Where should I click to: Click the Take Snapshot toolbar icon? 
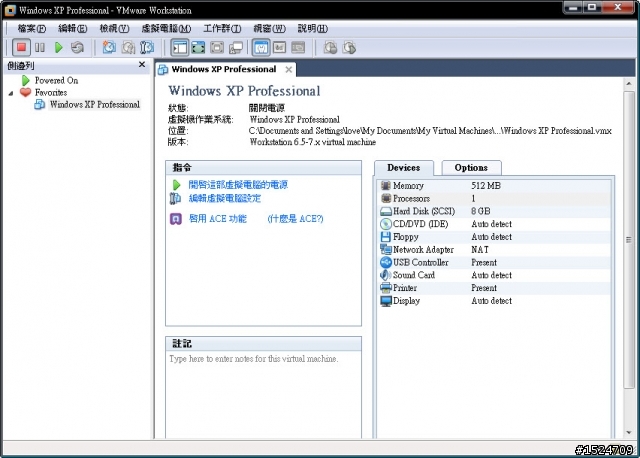point(109,48)
